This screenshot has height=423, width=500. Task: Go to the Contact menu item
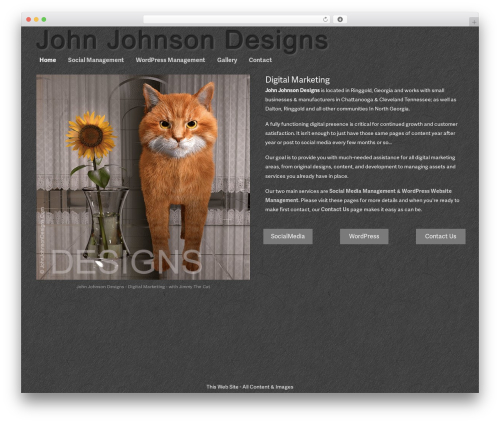click(260, 60)
